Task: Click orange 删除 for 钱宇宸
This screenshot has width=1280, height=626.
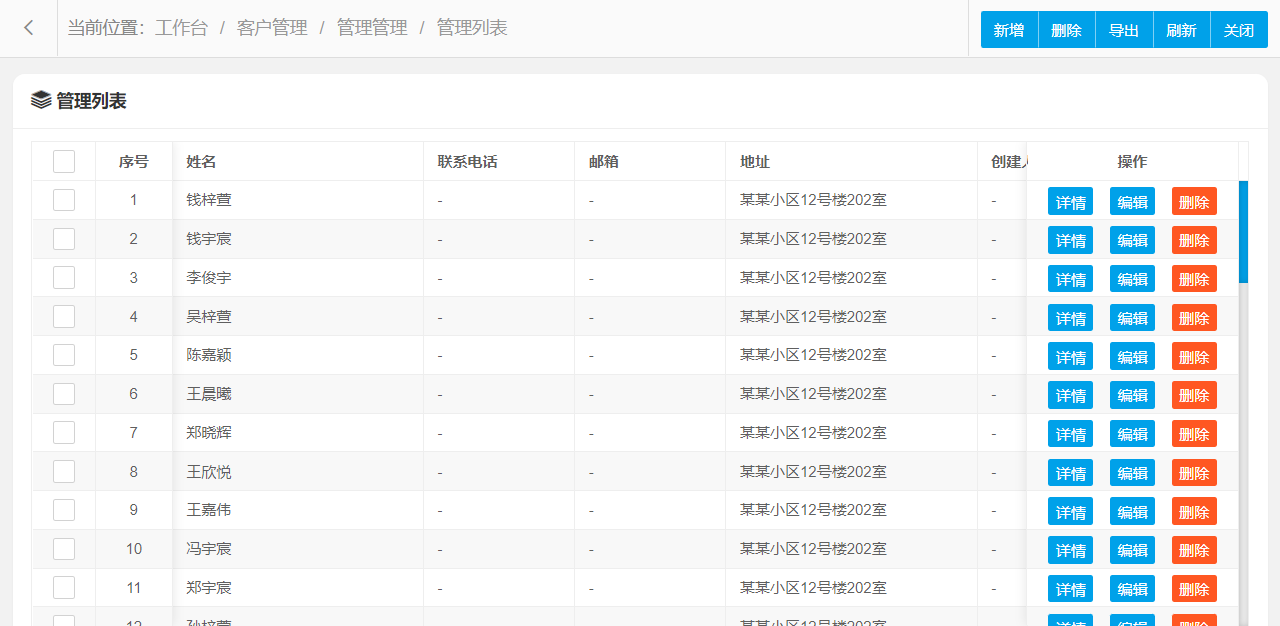Action: [x=1194, y=240]
